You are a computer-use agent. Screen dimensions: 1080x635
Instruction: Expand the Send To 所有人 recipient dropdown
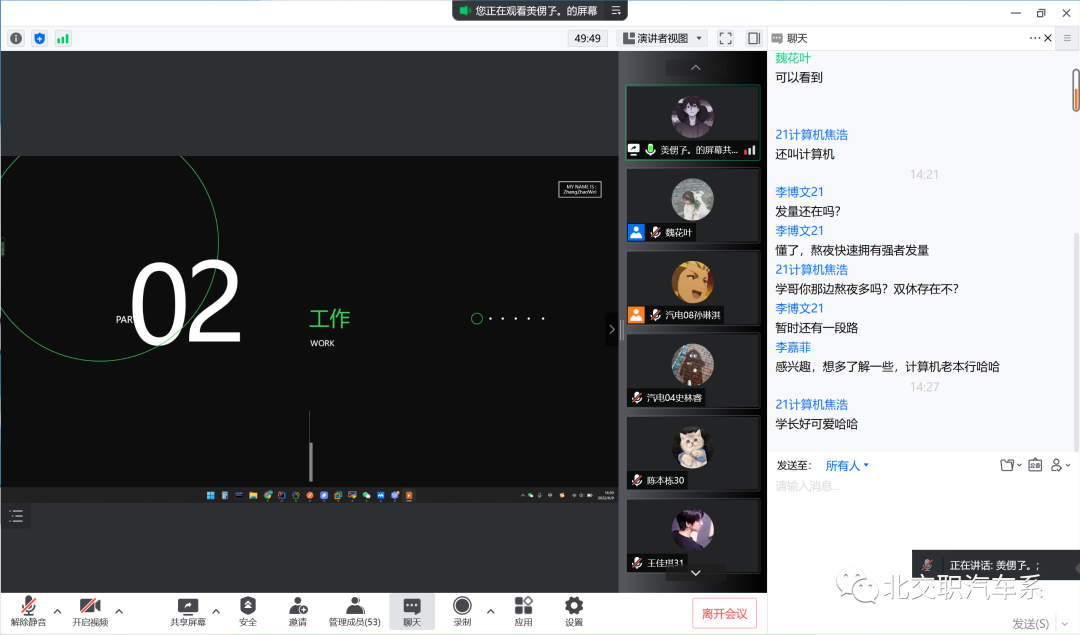tap(847, 465)
